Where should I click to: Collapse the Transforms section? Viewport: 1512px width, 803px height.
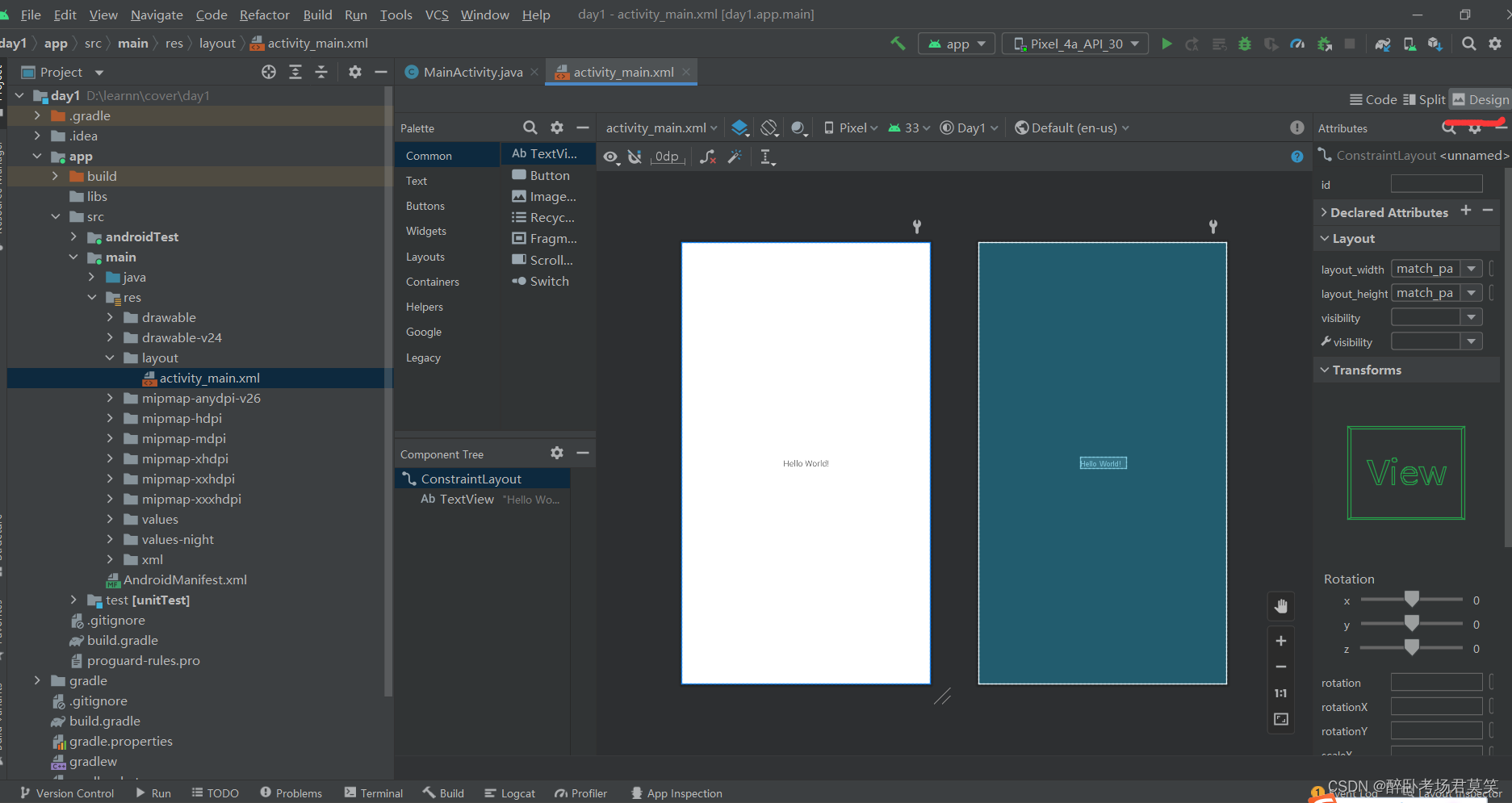pos(1325,370)
